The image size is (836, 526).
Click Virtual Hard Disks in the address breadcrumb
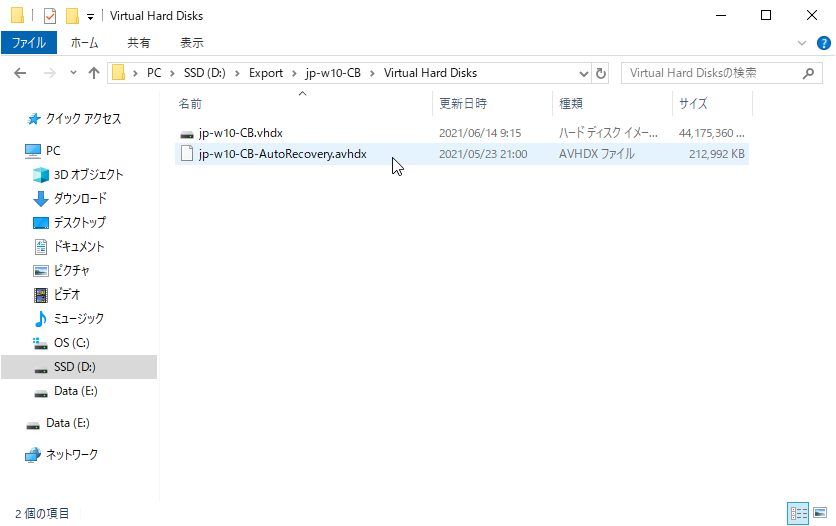coord(430,73)
